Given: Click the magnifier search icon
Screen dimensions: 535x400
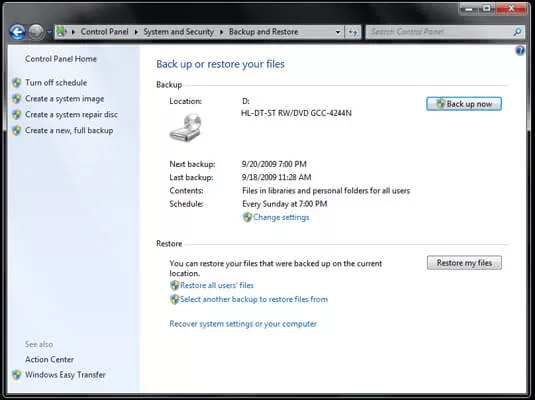Looking at the screenshot, I should [517, 32].
